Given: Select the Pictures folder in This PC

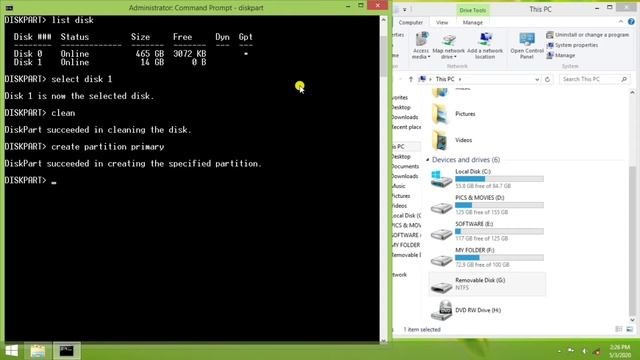Looking at the screenshot, I should tap(453, 114).
